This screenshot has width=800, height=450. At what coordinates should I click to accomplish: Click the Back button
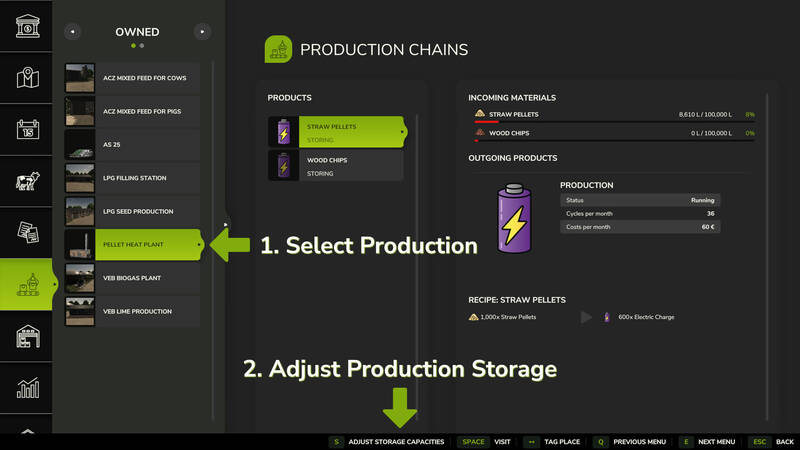(774, 441)
